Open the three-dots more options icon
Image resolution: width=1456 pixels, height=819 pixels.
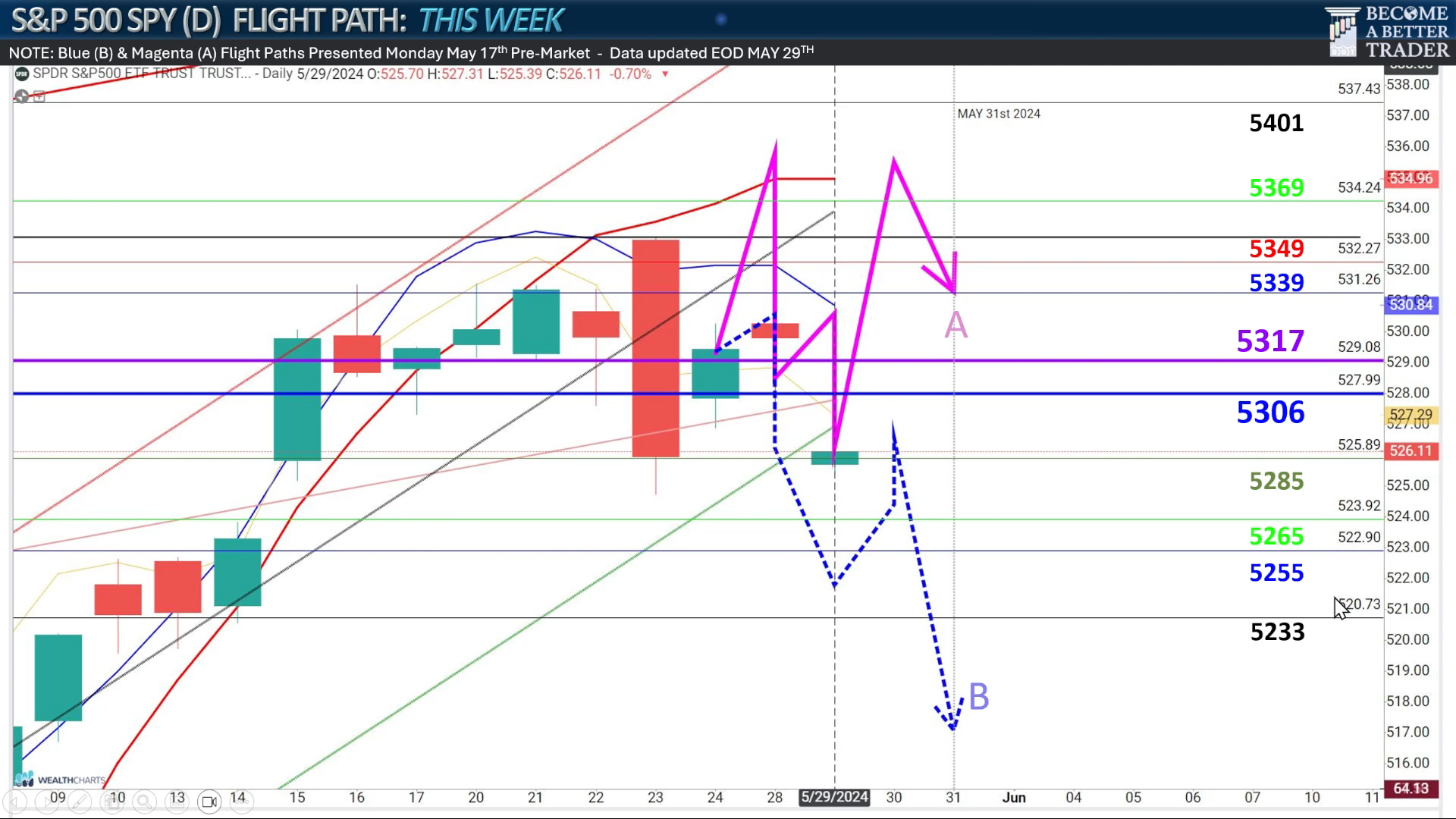click(x=241, y=802)
